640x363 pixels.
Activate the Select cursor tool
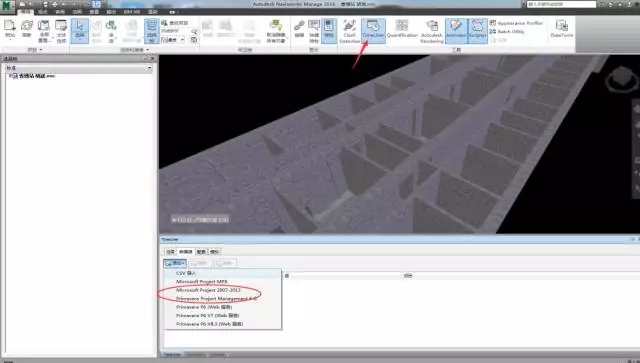pyautogui.click(x=80, y=31)
